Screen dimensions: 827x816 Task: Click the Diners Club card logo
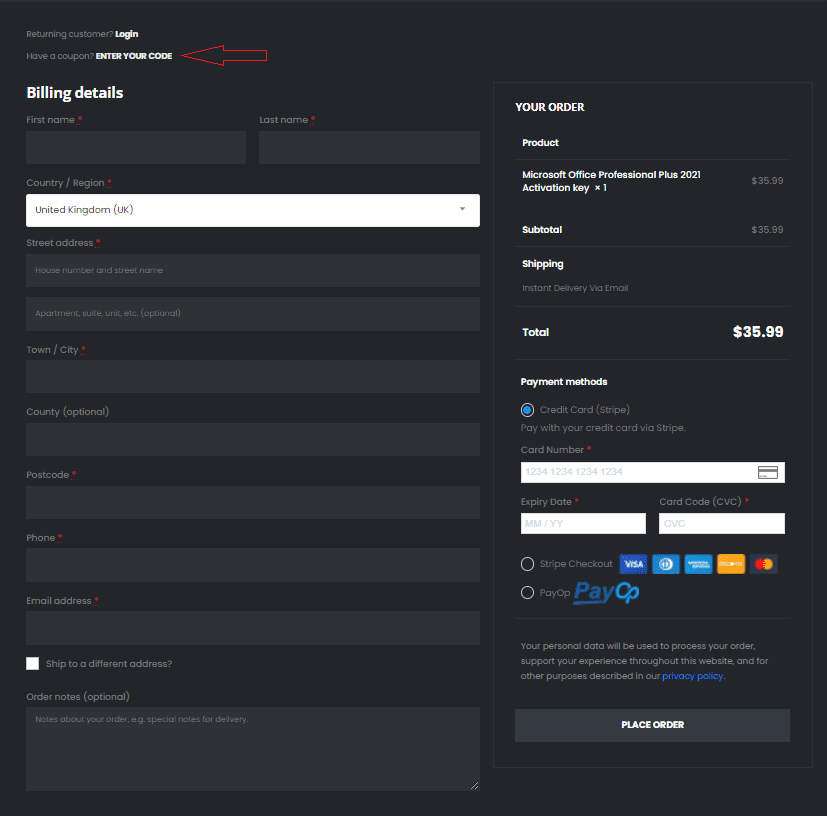(666, 564)
